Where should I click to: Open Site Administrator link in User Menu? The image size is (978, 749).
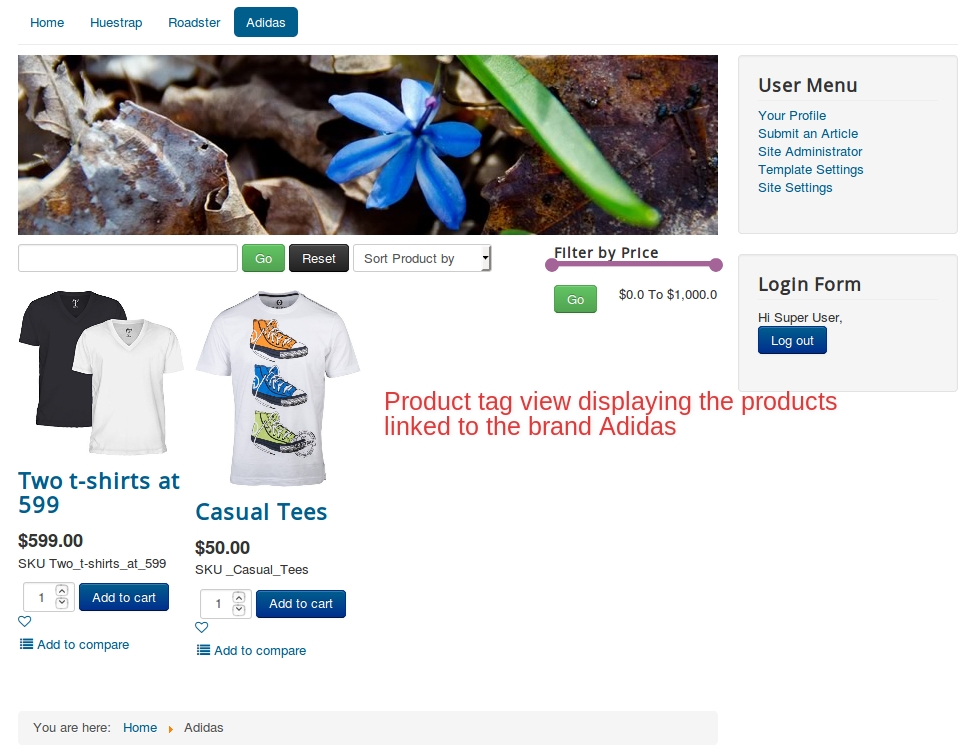click(x=810, y=152)
